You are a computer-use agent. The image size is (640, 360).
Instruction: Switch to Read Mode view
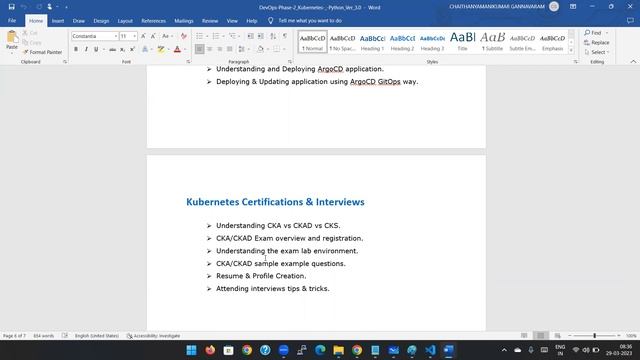[524, 336]
